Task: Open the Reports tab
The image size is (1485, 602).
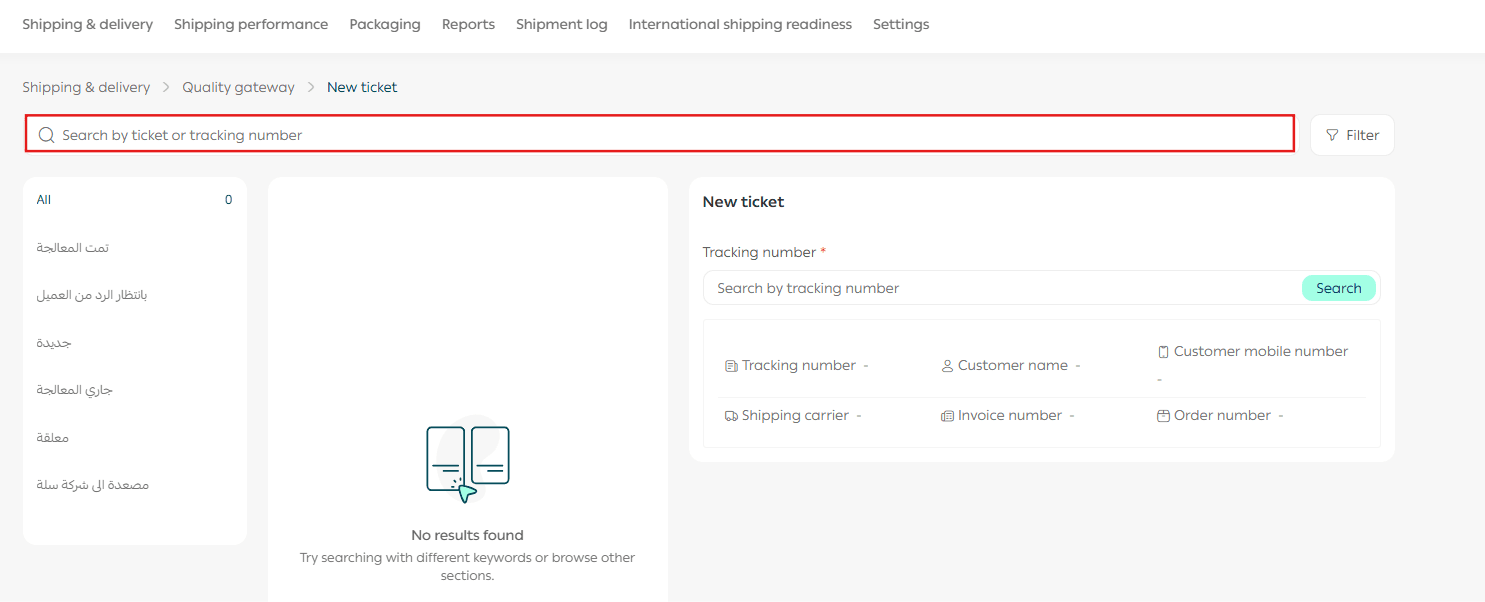Action: pos(468,24)
